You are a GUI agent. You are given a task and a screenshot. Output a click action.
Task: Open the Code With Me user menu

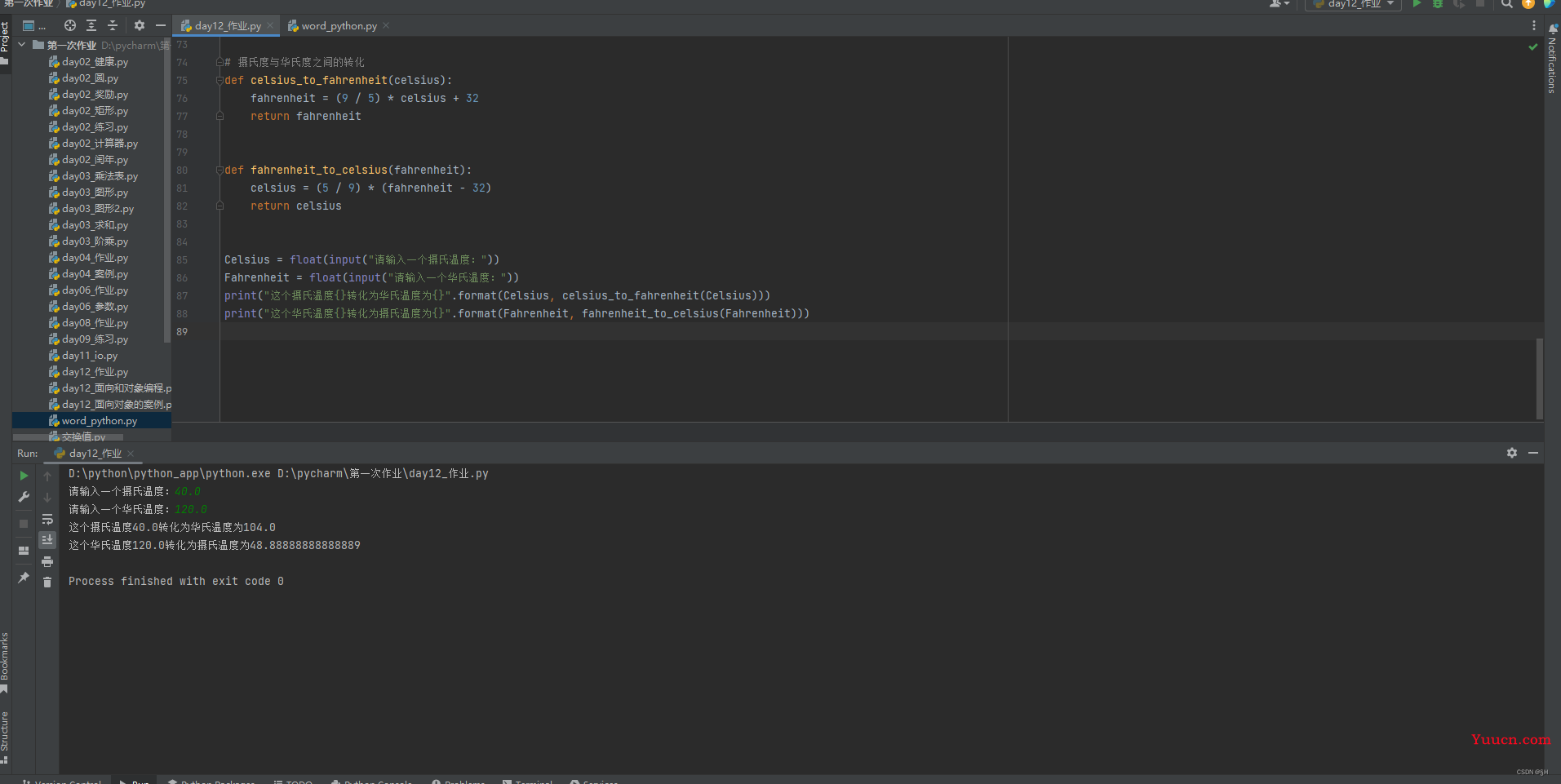coord(1279,4)
